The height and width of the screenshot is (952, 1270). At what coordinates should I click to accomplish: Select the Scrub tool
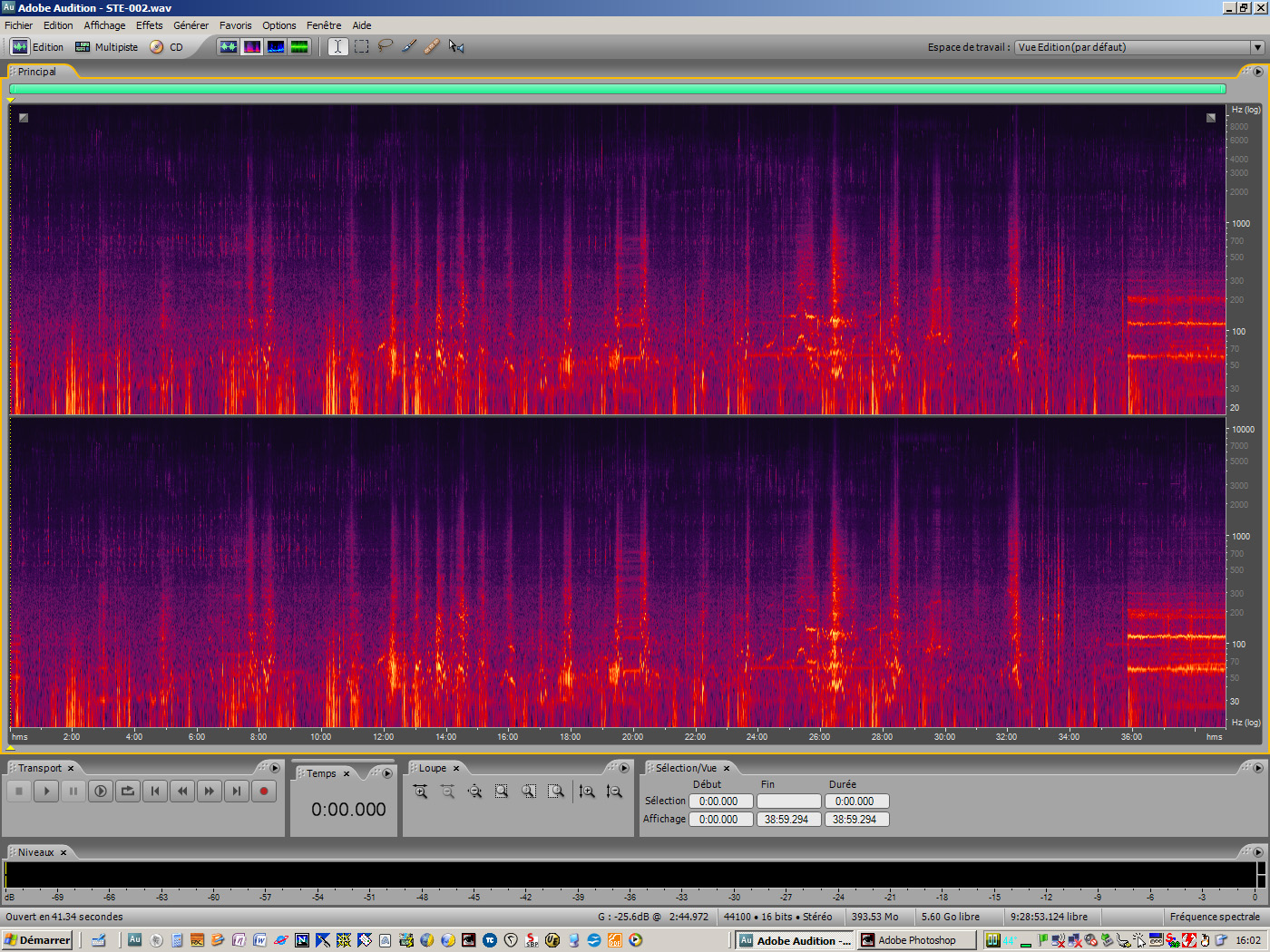tap(456, 46)
